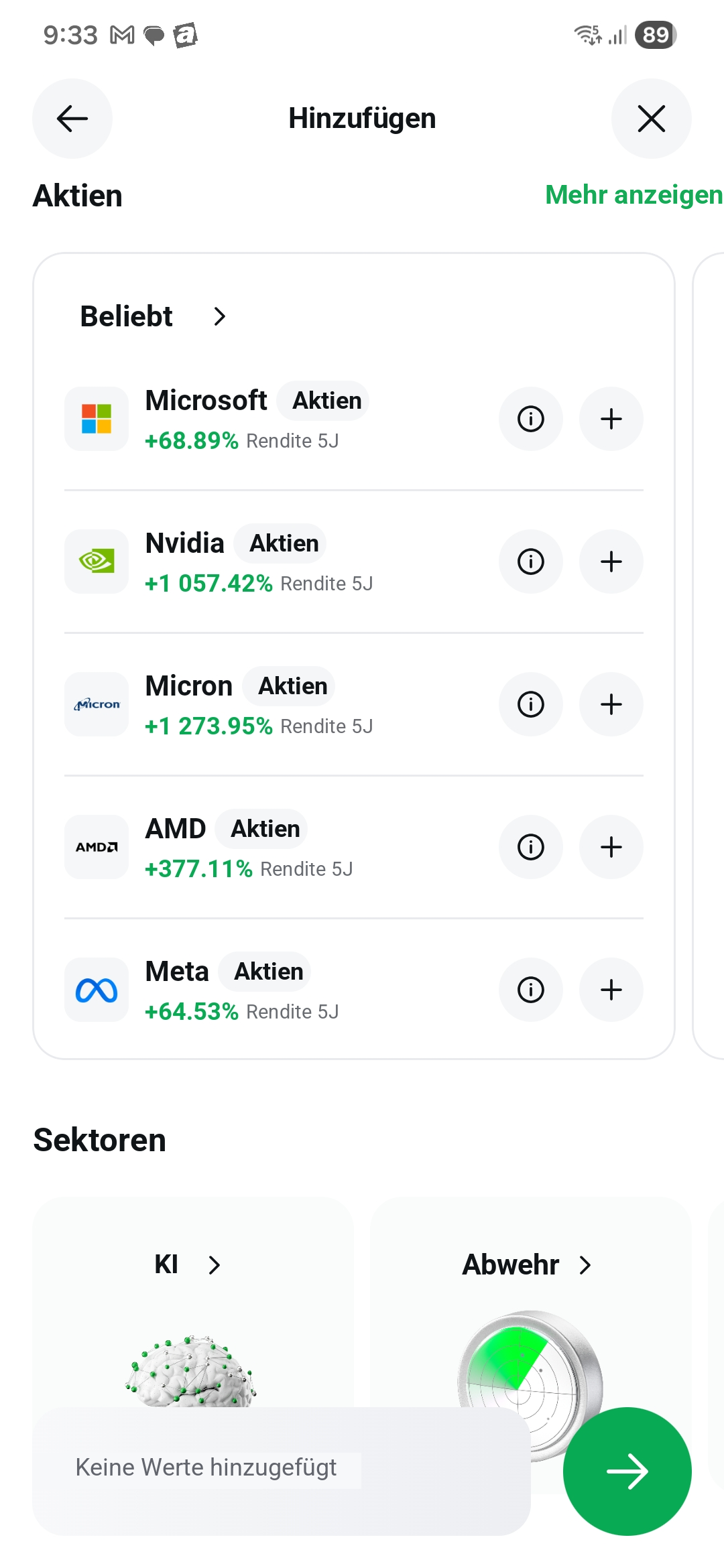Continue with the green arrow button

click(627, 1472)
